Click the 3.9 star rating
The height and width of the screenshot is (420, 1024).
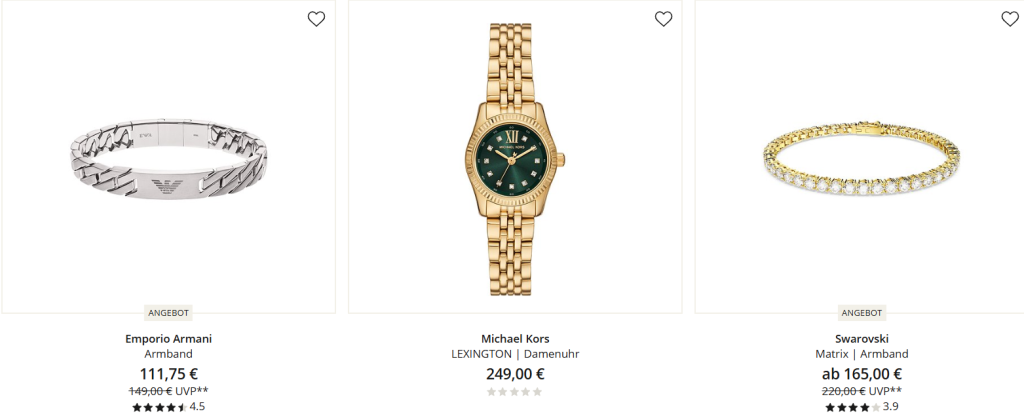(862, 407)
